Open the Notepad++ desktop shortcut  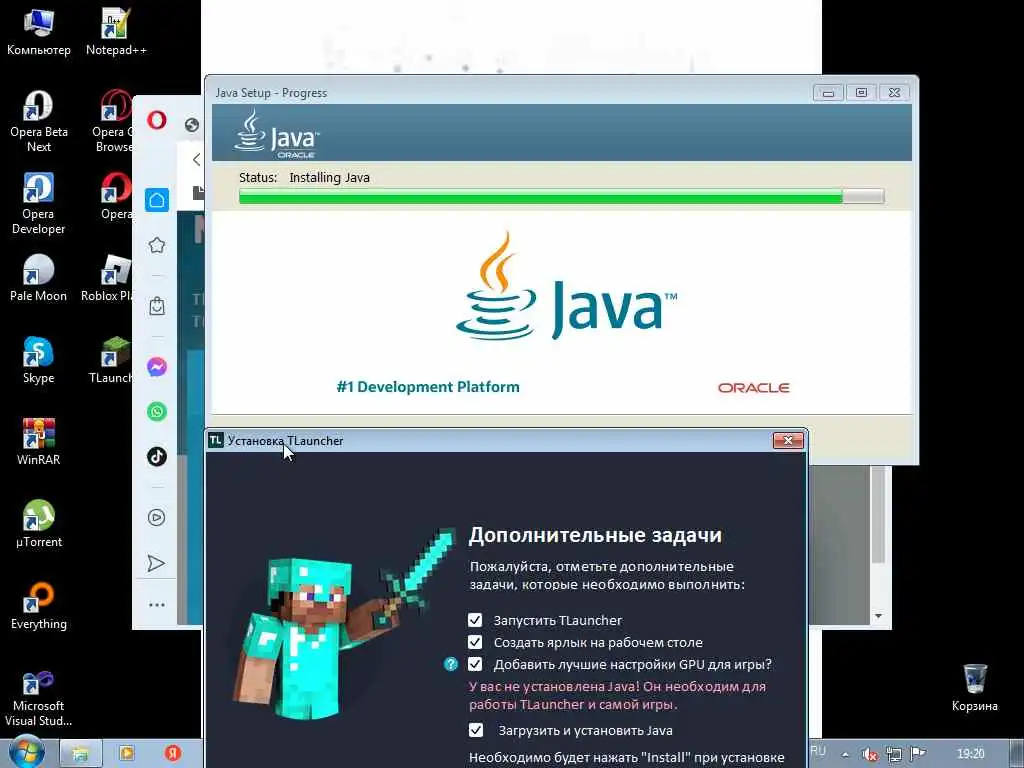coord(116,31)
